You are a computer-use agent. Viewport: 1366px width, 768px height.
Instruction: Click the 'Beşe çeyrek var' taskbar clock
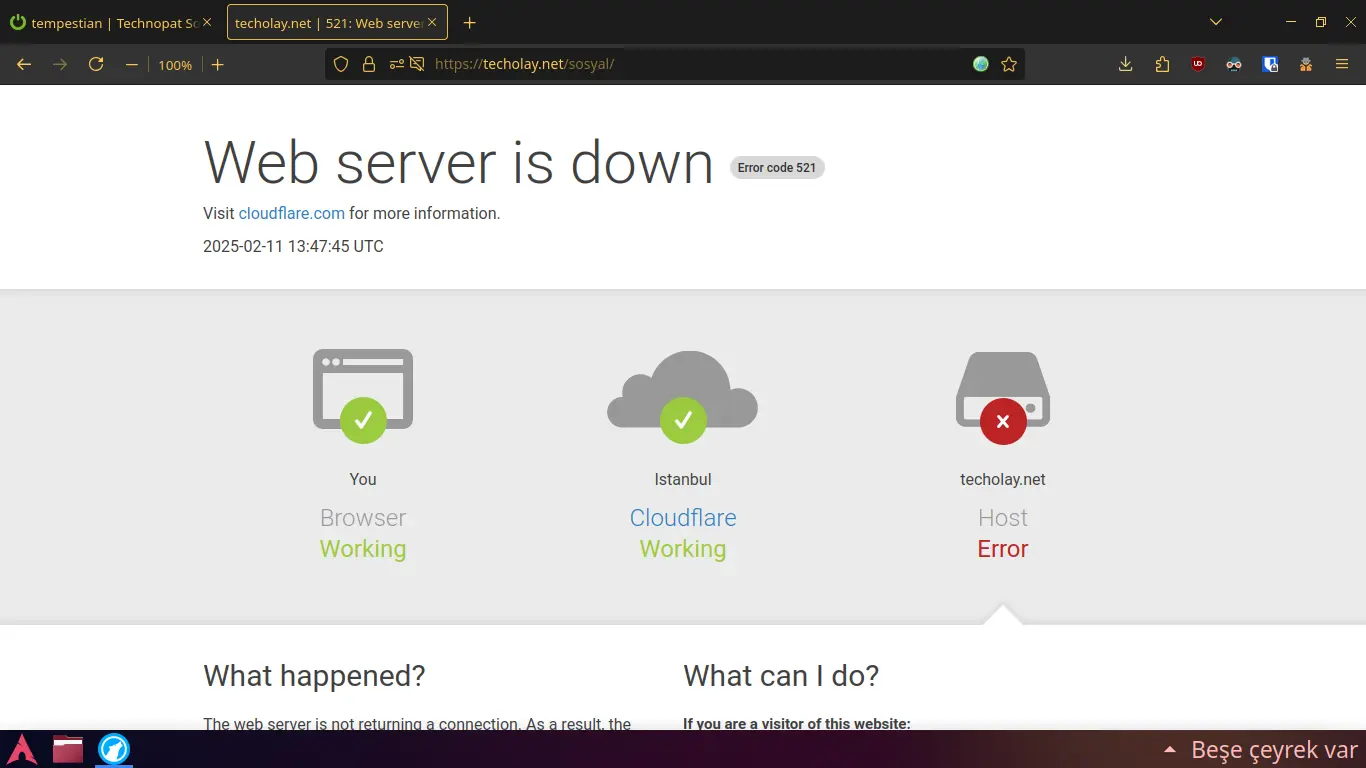click(x=1274, y=749)
